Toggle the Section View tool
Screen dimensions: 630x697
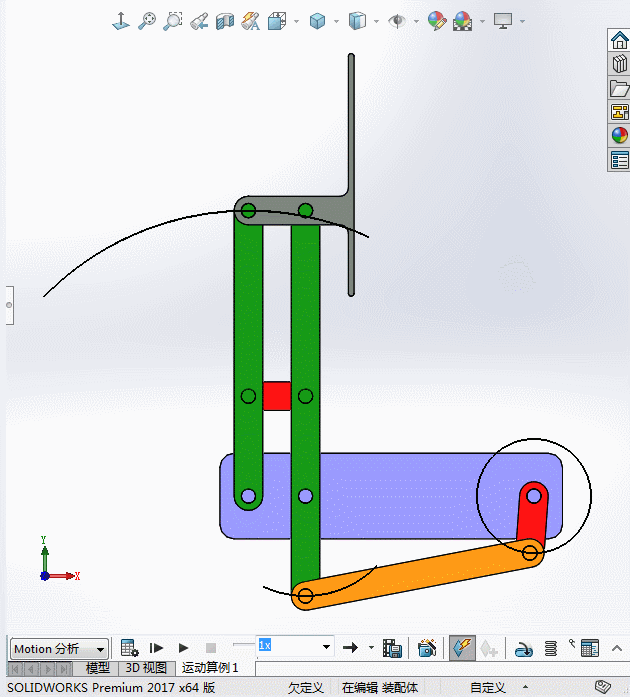click(x=225, y=21)
